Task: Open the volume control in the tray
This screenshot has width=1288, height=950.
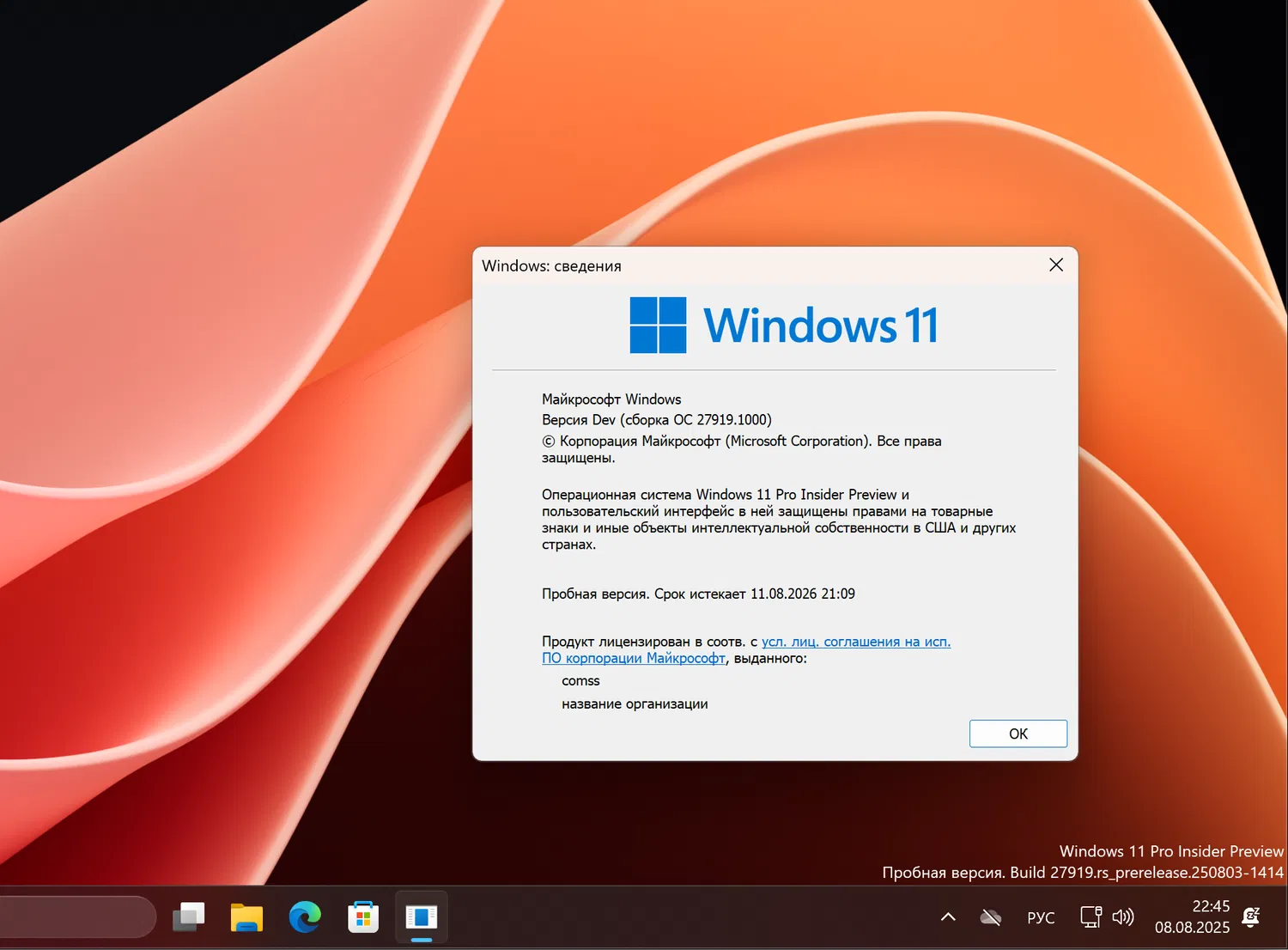Action: 1123,917
